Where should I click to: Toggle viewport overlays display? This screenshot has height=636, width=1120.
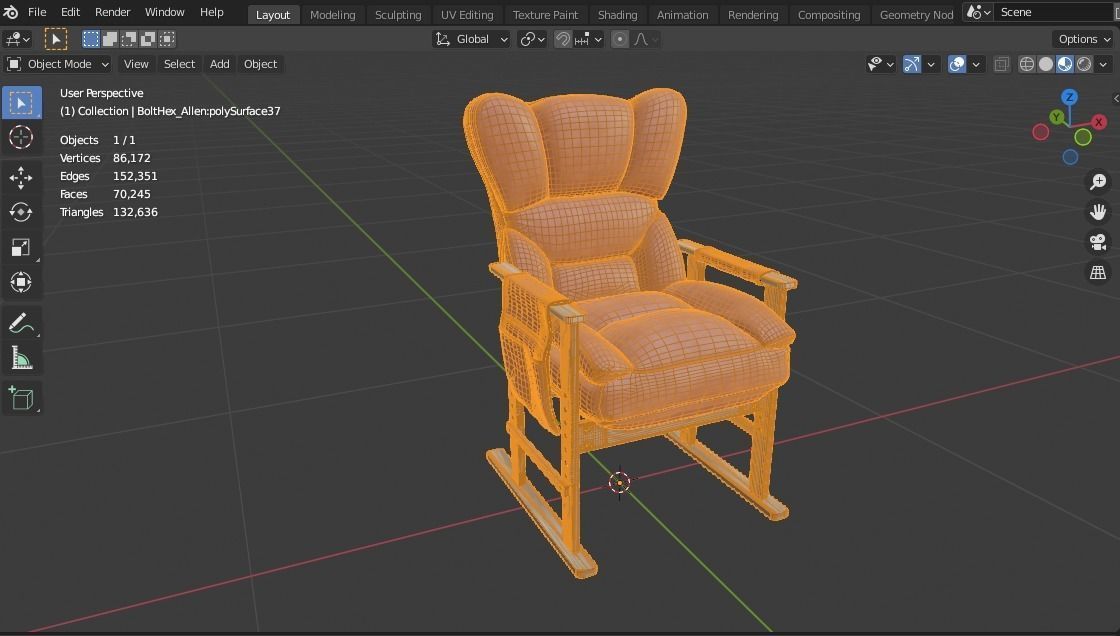pos(956,64)
